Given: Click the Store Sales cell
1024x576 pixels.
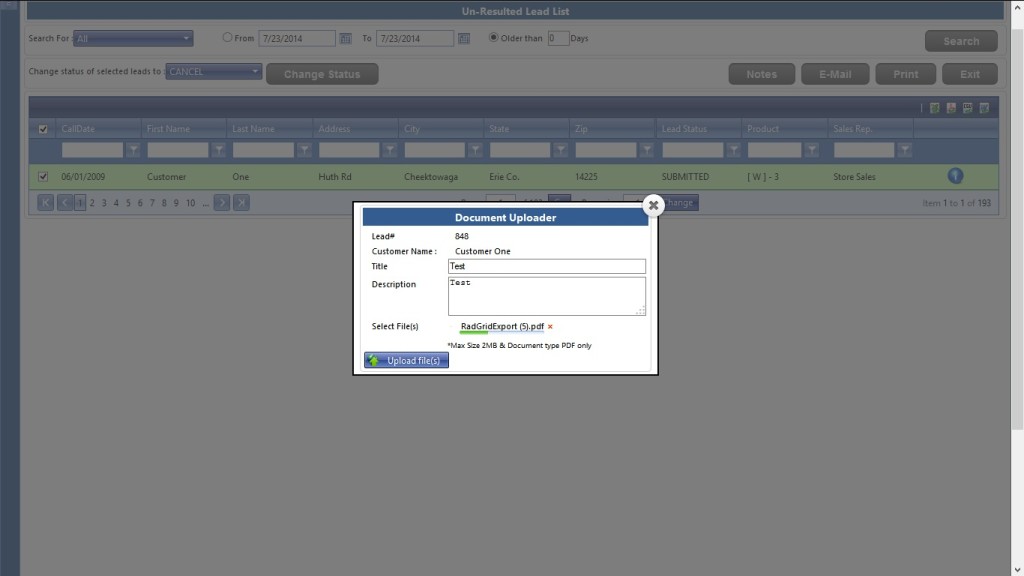Looking at the screenshot, I should 854,176.
